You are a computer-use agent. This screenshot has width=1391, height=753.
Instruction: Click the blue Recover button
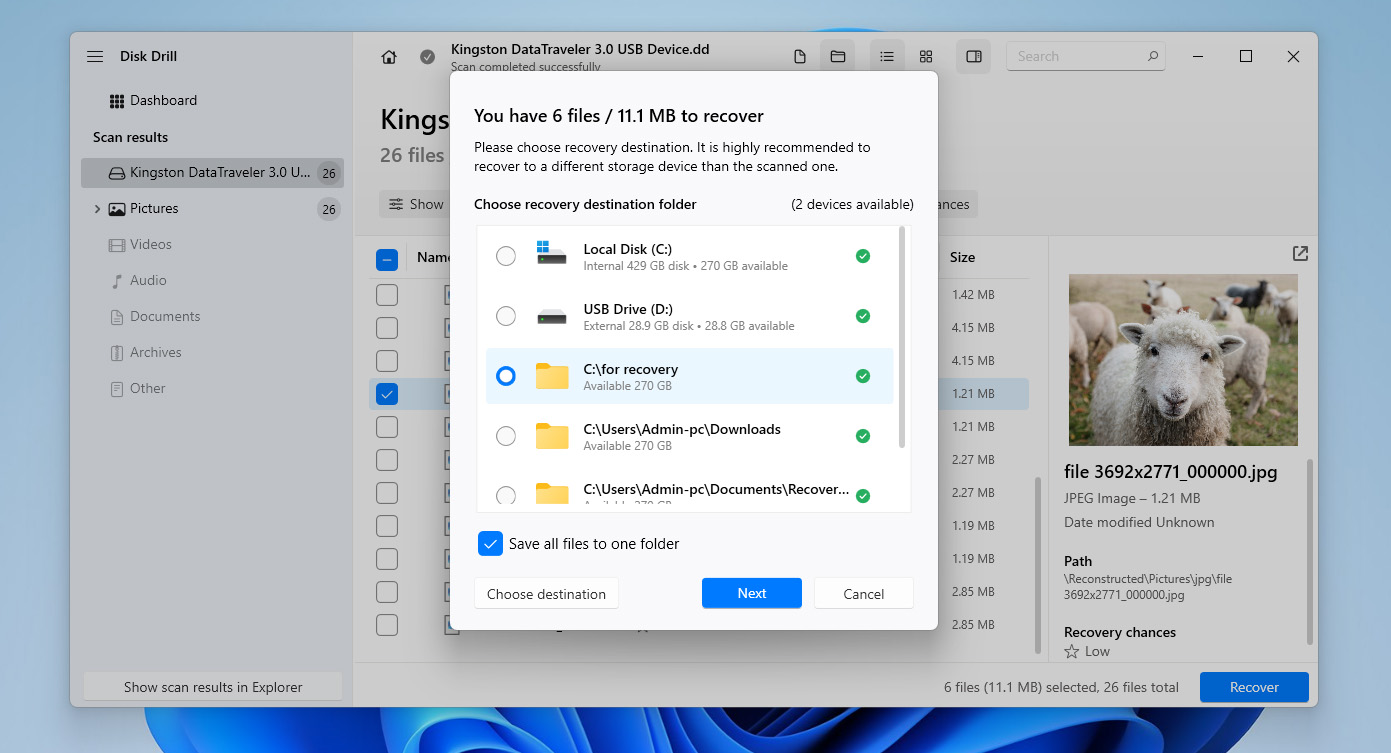pyautogui.click(x=1254, y=687)
